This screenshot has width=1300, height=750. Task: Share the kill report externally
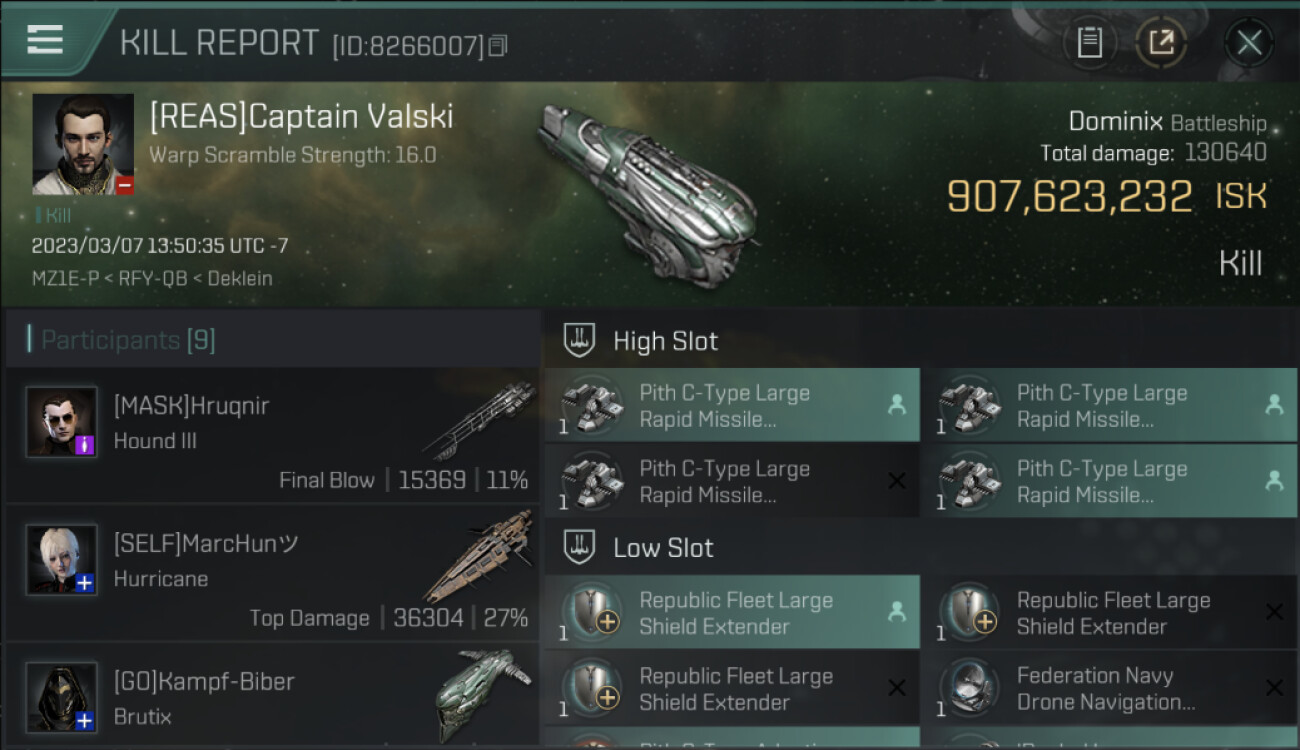(1161, 42)
